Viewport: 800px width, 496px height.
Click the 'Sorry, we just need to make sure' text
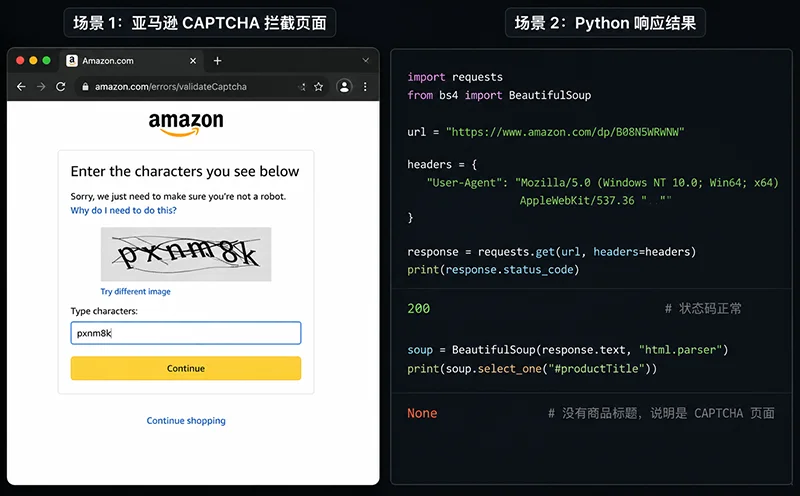click(x=178, y=196)
